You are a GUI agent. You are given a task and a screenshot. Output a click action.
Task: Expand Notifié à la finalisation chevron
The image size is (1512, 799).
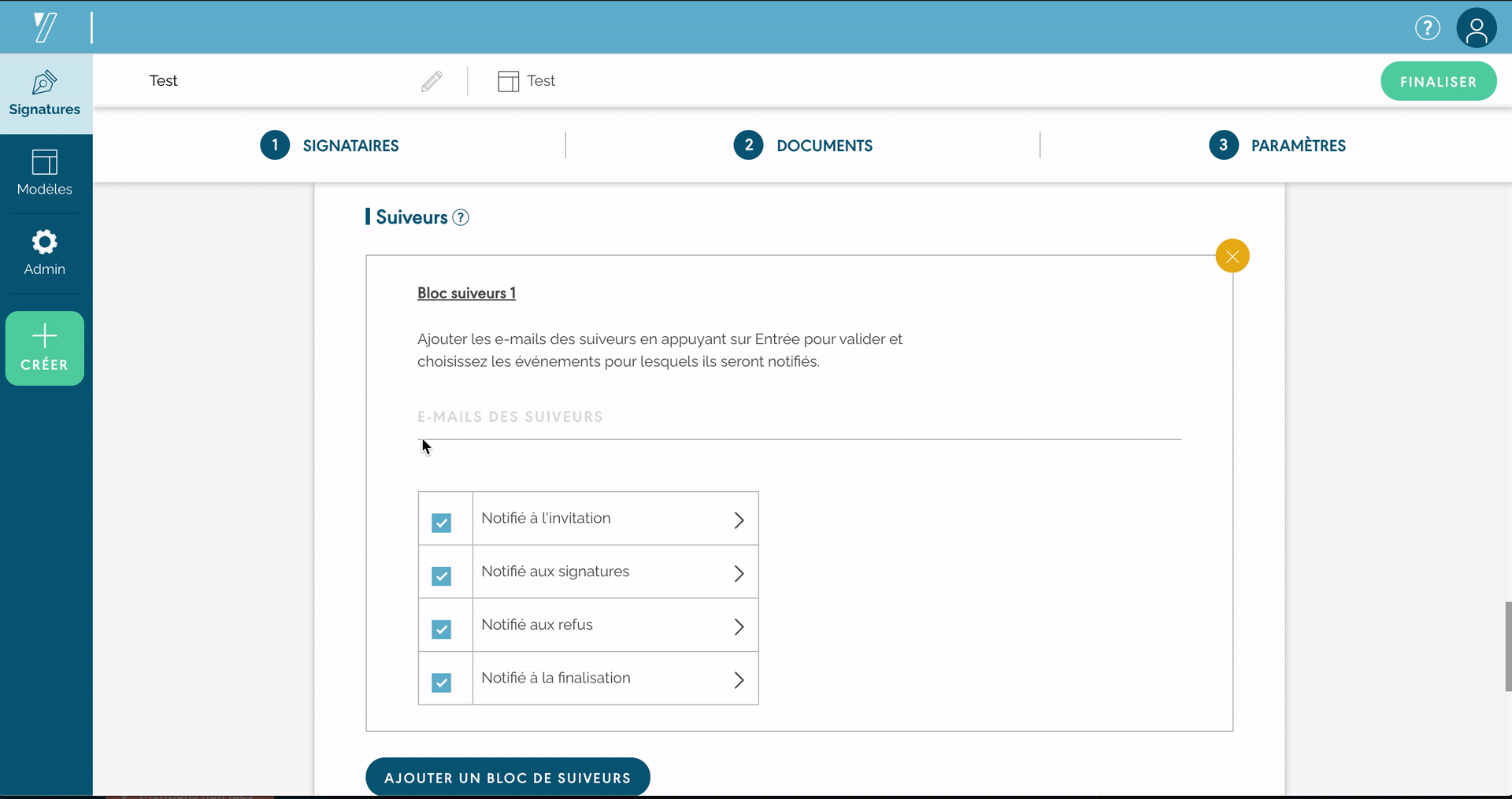[739, 680]
